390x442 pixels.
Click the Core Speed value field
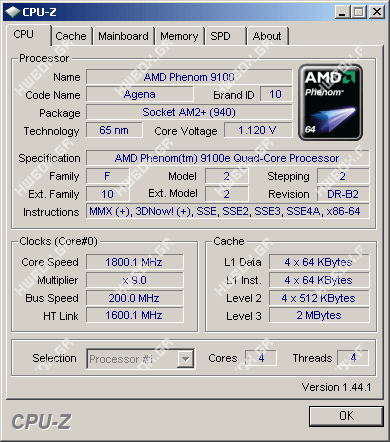pos(135,262)
